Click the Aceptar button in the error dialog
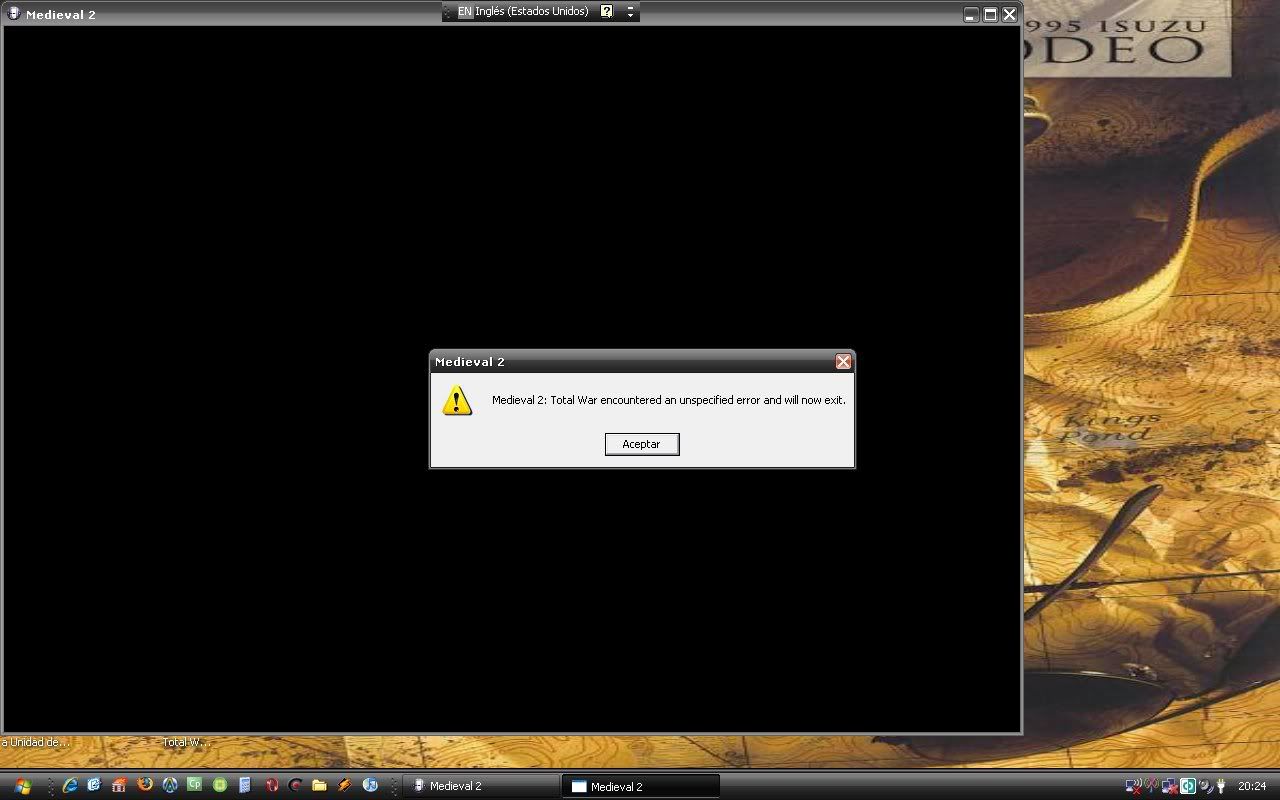Viewport: 1280px width, 800px height. [641, 444]
